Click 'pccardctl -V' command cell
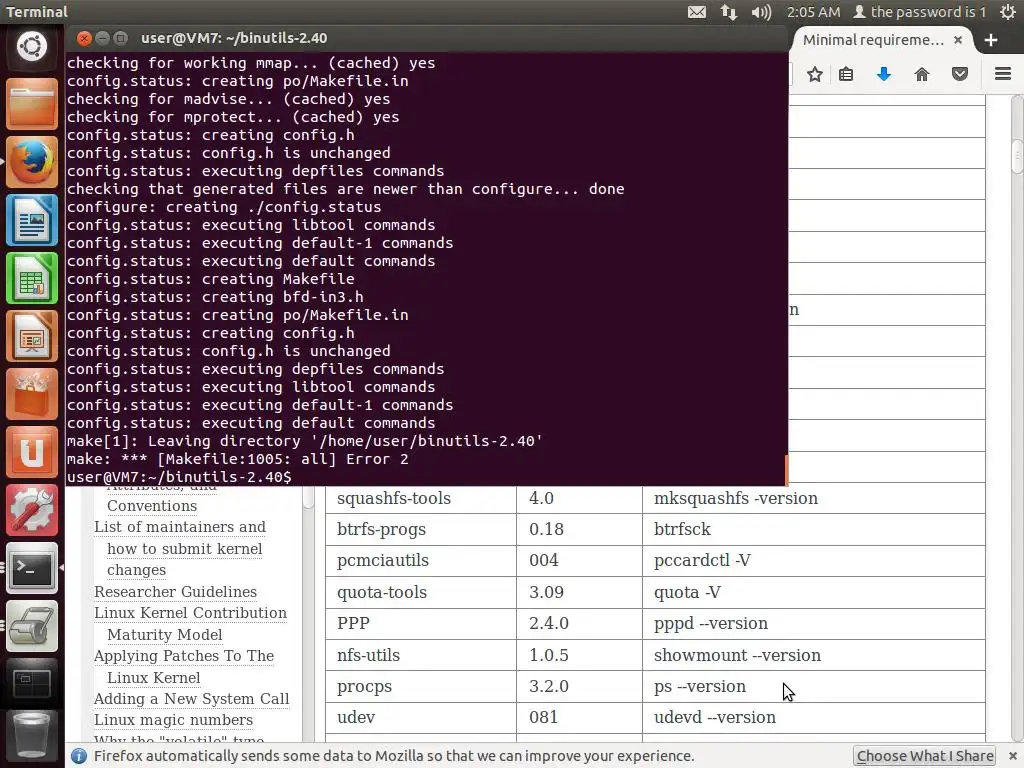This screenshot has width=1024, height=768. point(814,561)
